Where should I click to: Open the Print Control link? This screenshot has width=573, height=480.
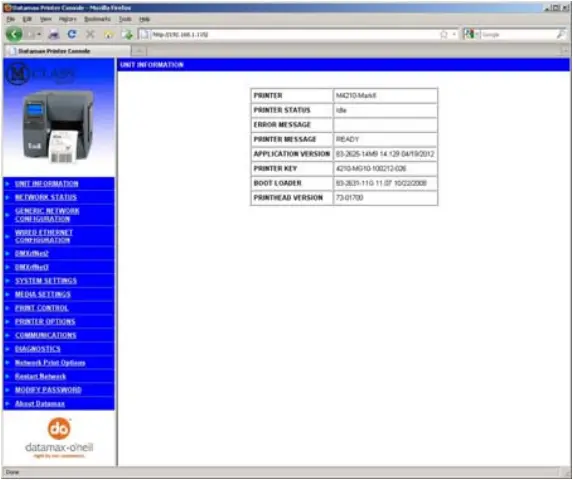coord(41,308)
